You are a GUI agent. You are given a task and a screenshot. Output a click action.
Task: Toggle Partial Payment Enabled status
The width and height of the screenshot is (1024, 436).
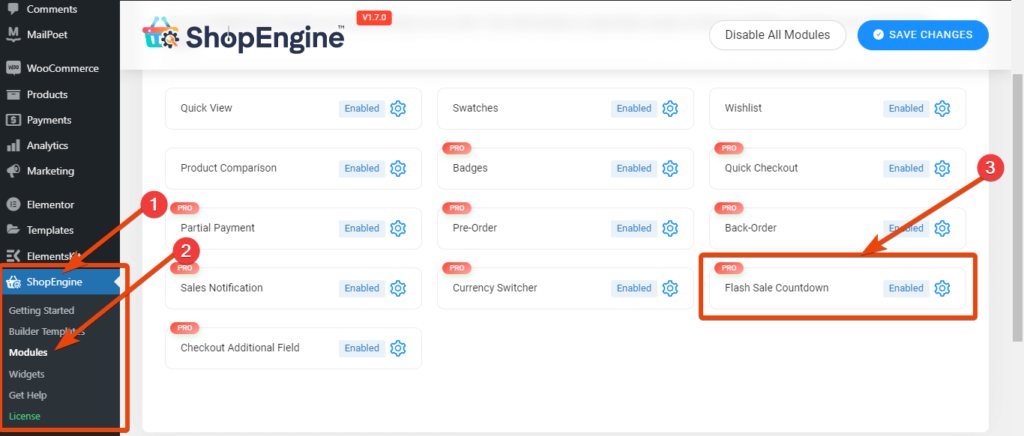(x=362, y=228)
